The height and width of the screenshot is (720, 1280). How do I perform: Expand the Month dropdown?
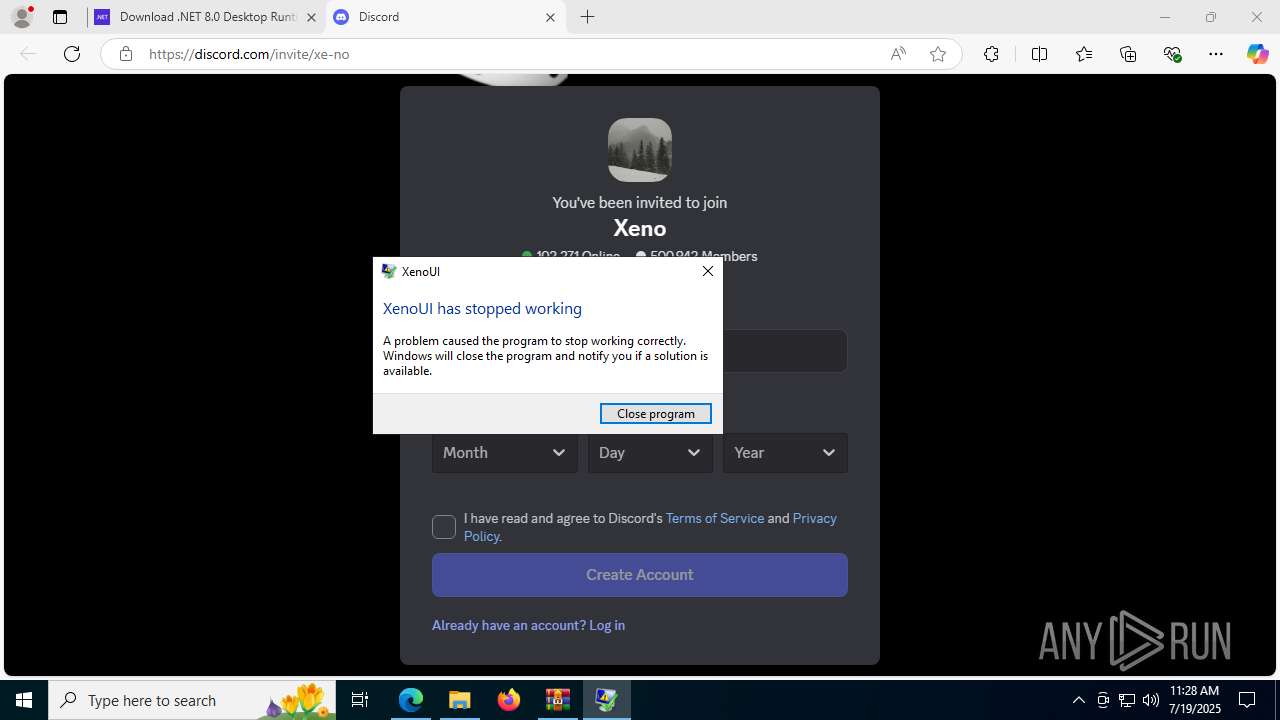pyautogui.click(x=505, y=453)
